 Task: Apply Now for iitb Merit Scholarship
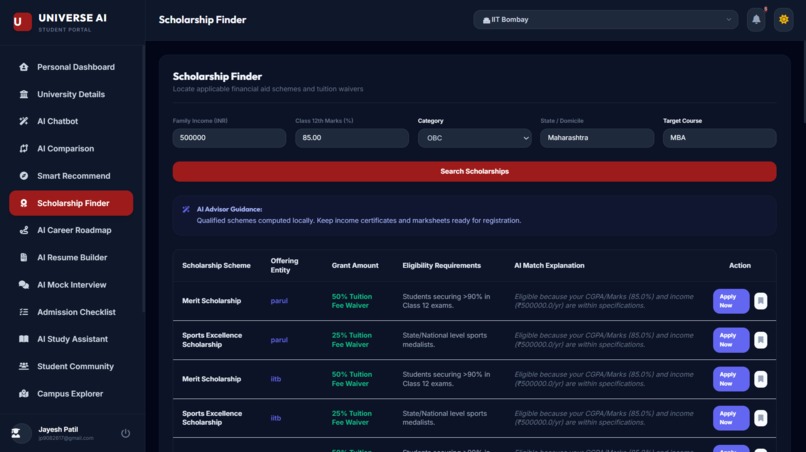[x=731, y=379]
